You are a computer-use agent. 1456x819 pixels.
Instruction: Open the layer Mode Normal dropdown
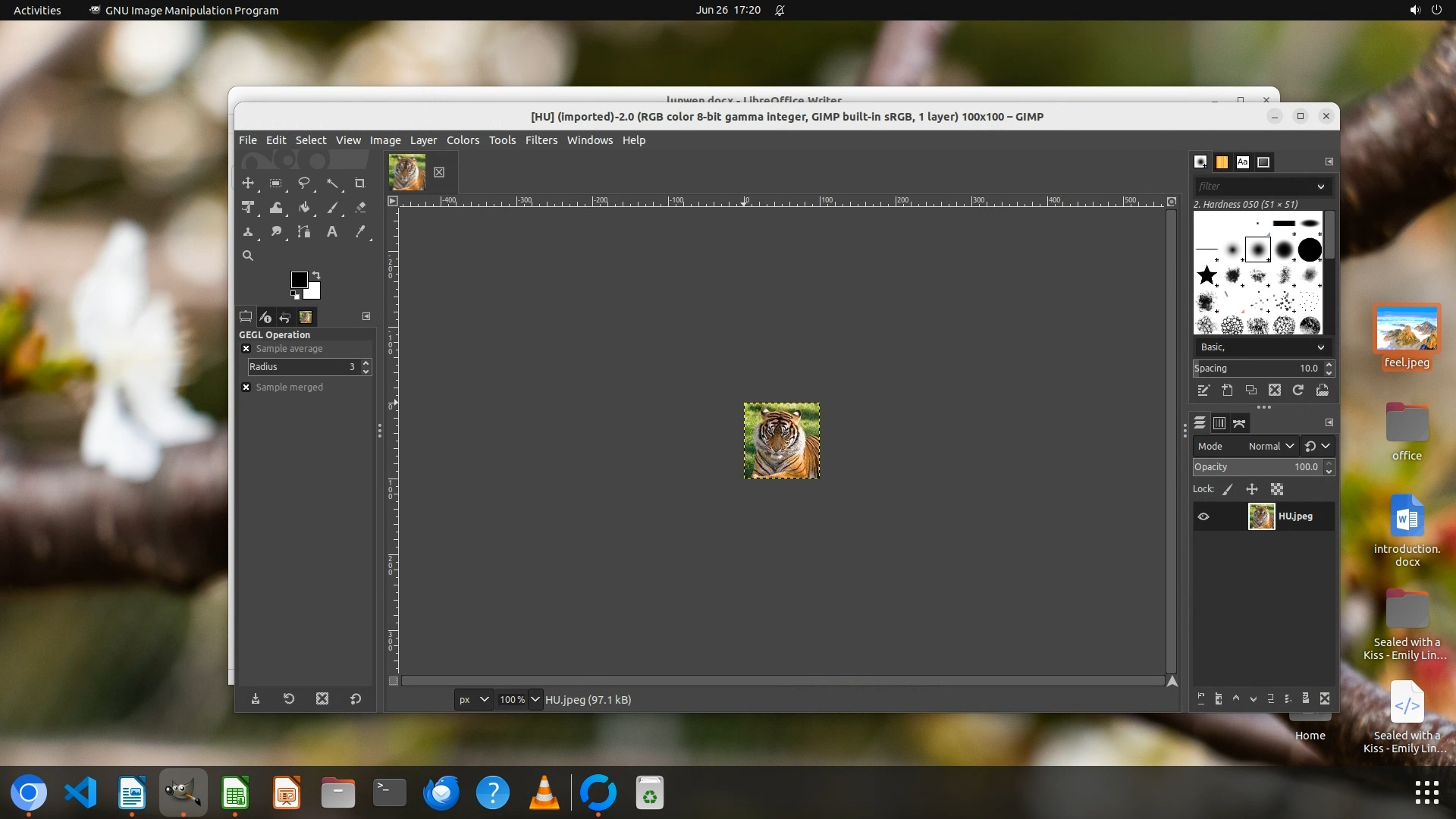pyautogui.click(x=1271, y=446)
